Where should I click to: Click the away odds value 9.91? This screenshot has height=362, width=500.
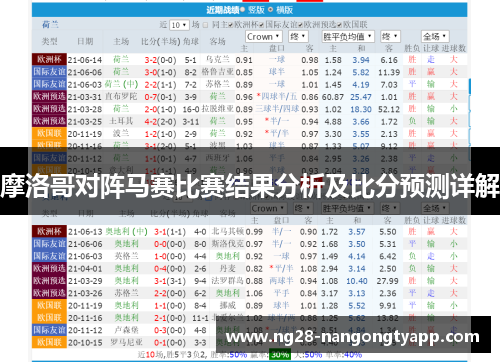(387, 306)
